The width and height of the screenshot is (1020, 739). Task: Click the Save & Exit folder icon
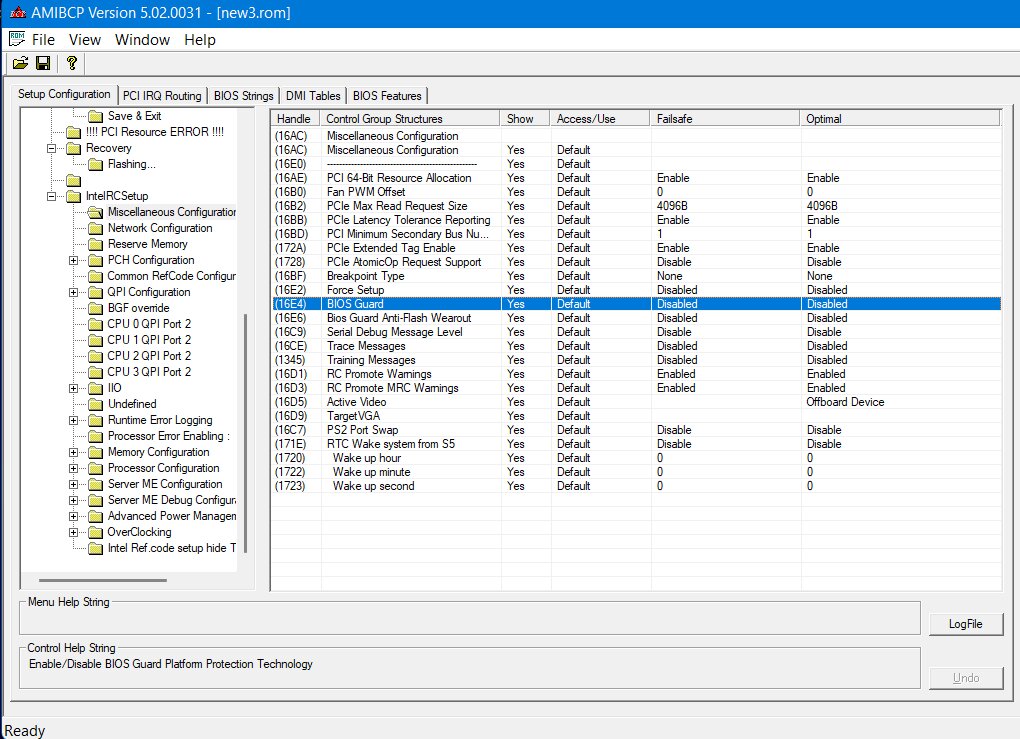pos(96,116)
